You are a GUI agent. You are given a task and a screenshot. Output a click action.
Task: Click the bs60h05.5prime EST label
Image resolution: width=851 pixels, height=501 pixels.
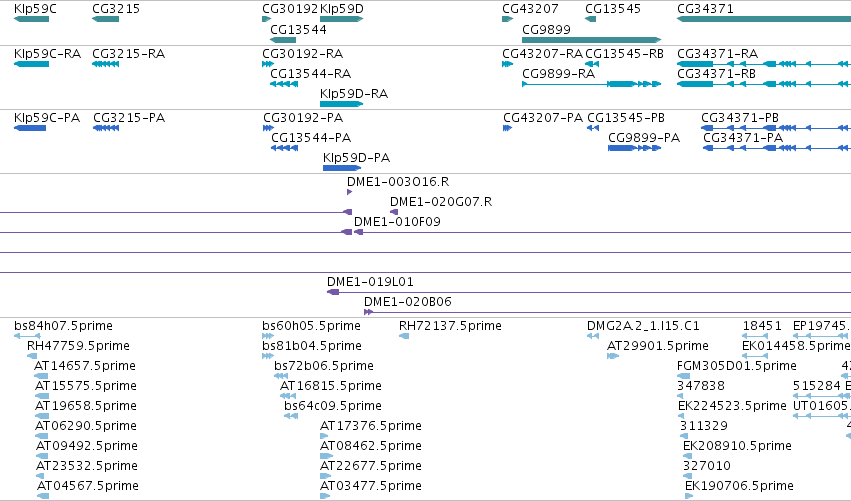pyautogui.click(x=312, y=326)
